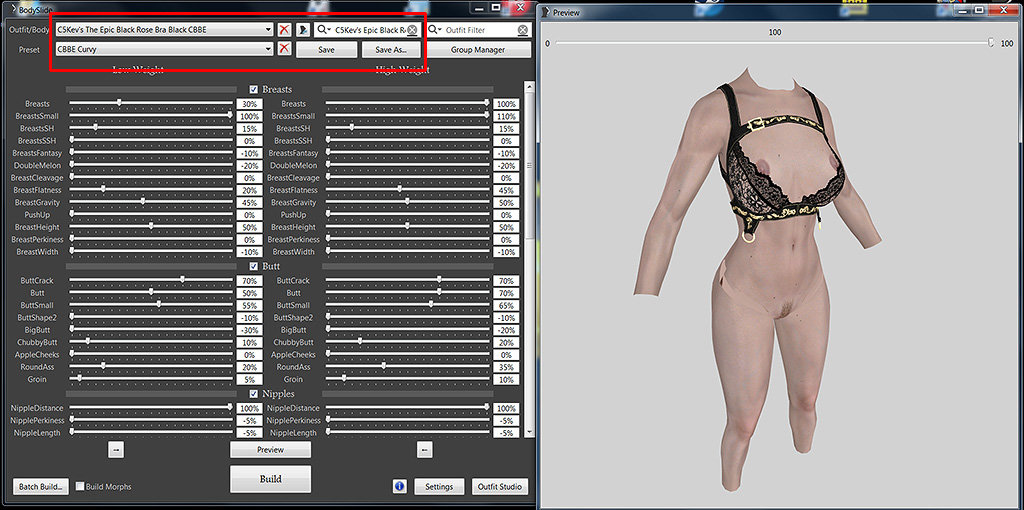Delete the CBBE Curvy preset with red X

[284, 49]
